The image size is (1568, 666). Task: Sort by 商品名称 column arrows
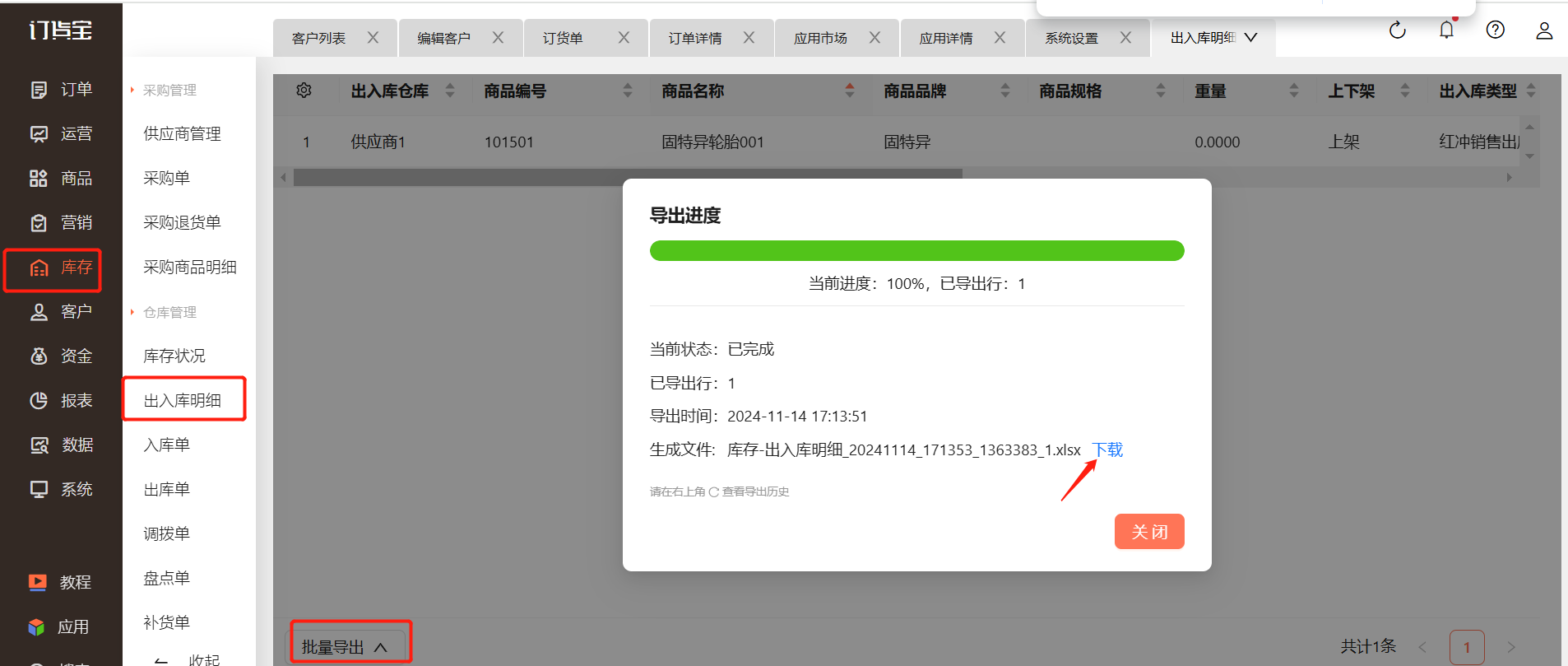[849, 91]
